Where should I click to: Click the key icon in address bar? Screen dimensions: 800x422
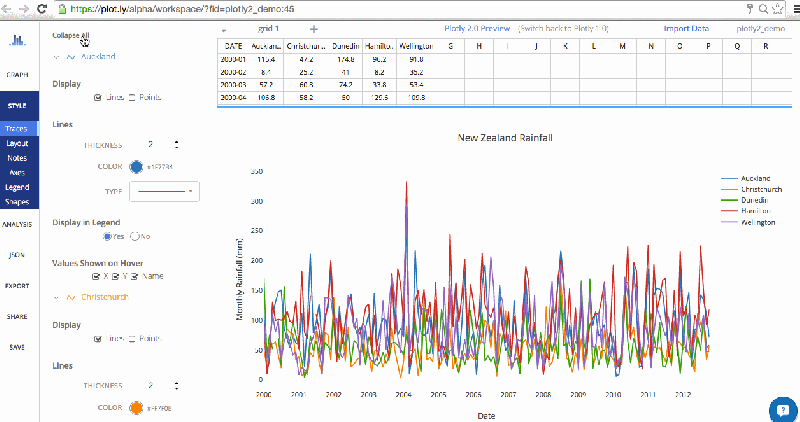(x=750, y=8)
